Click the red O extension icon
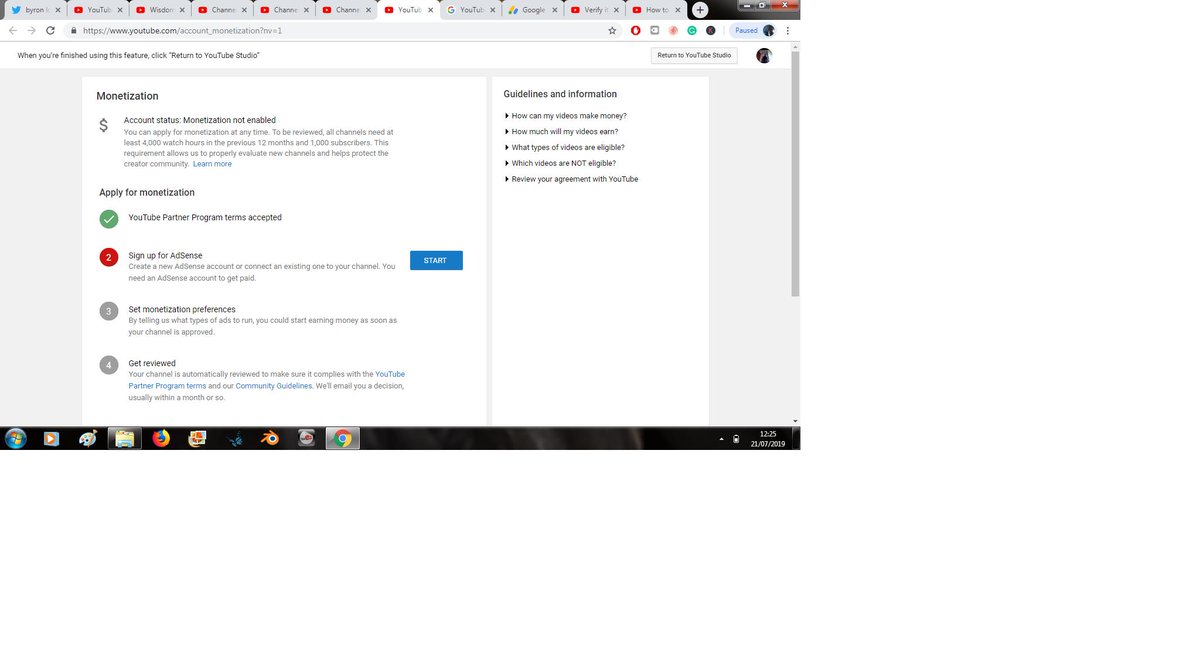The height and width of the screenshot is (672, 1200). 636,31
